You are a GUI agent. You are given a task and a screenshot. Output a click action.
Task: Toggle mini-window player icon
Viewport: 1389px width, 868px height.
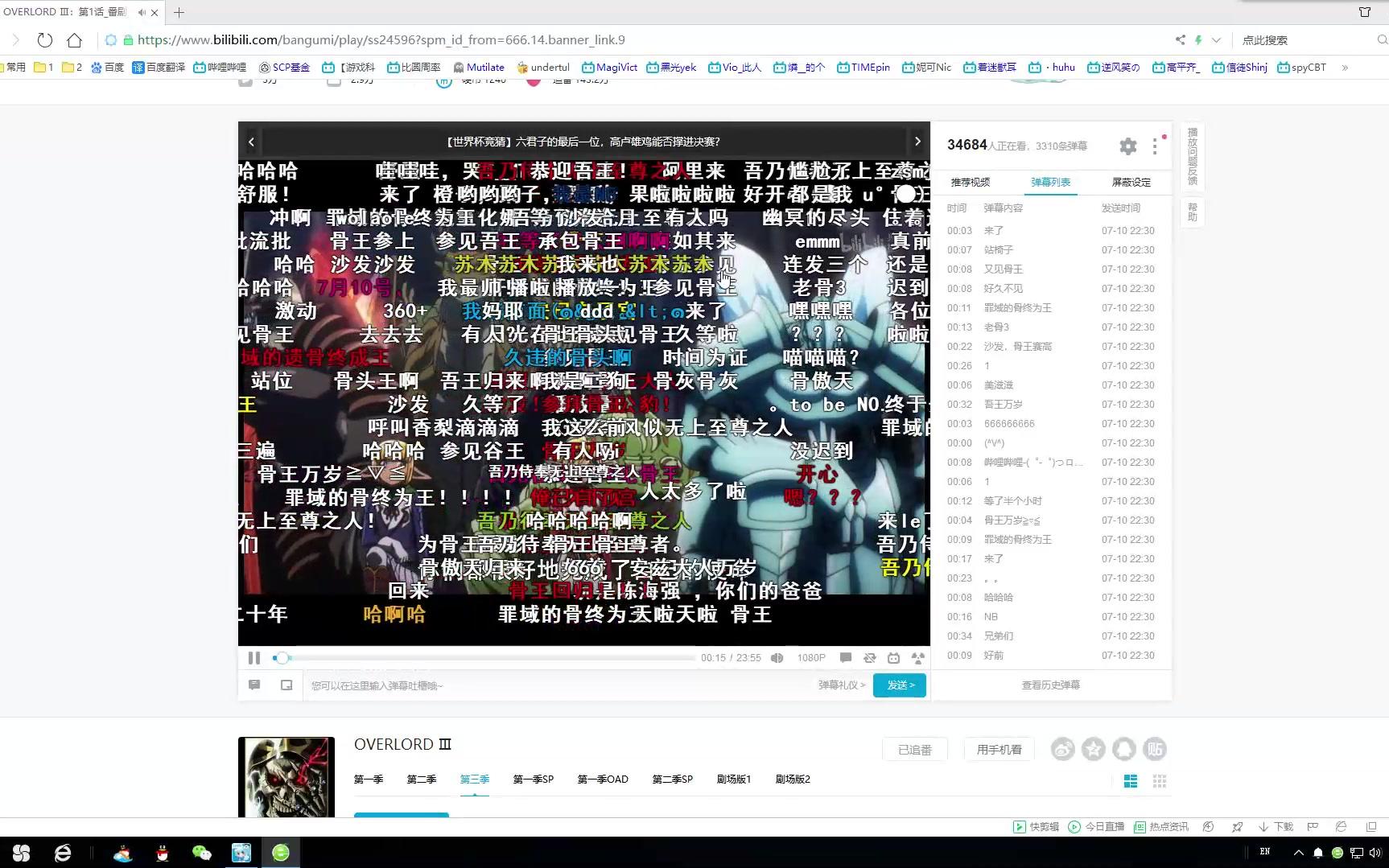(286, 685)
